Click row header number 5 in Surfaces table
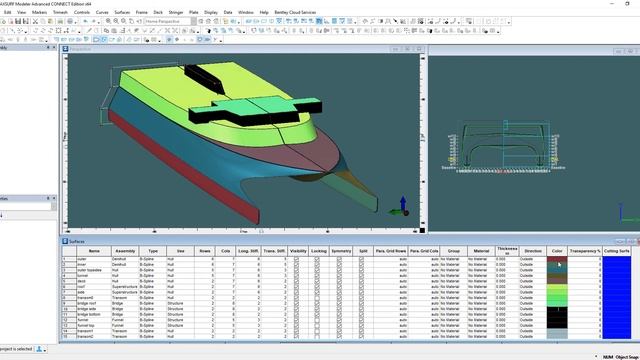Viewport: 640px width, 360px height. 69,281
